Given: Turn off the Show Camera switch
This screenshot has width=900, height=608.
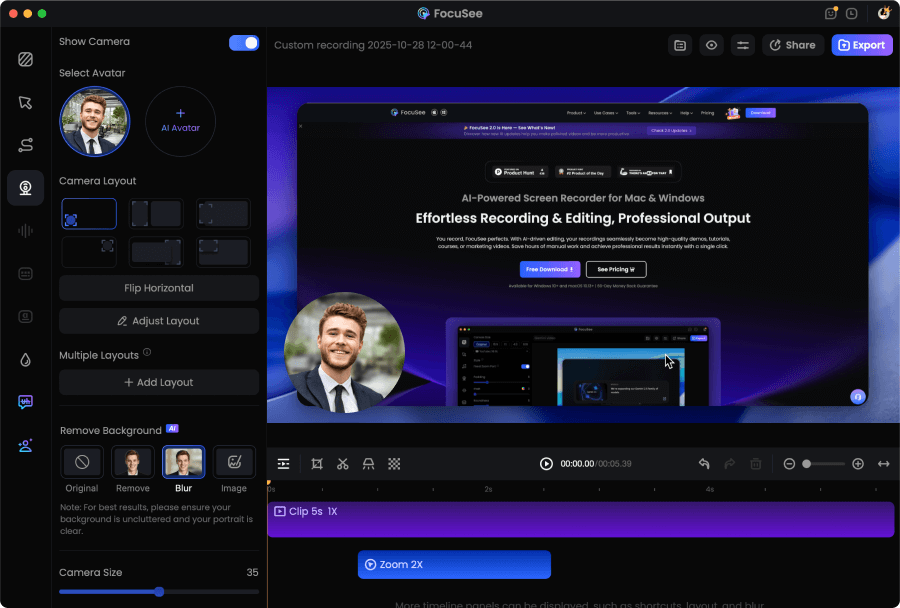Looking at the screenshot, I should click(243, 42).
